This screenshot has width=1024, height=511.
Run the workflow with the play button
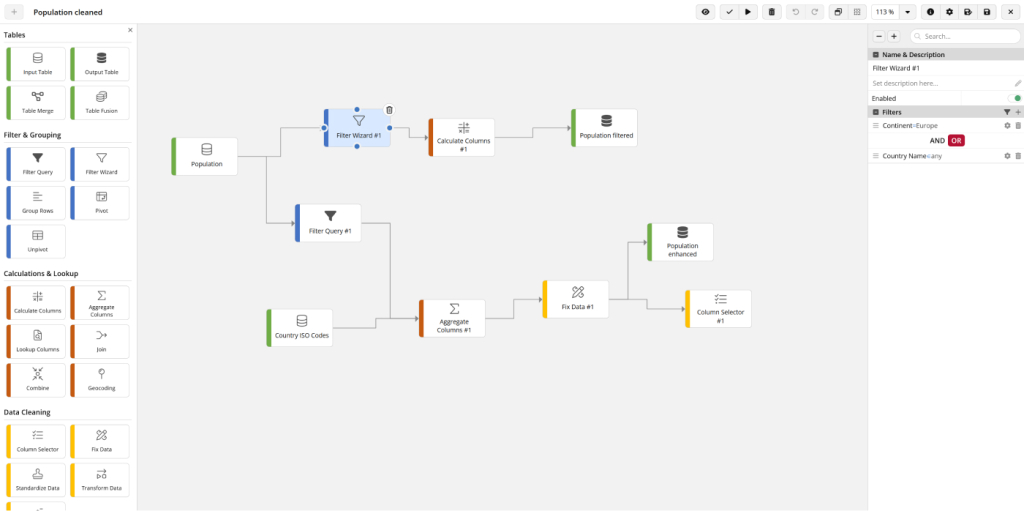[748, 12]
